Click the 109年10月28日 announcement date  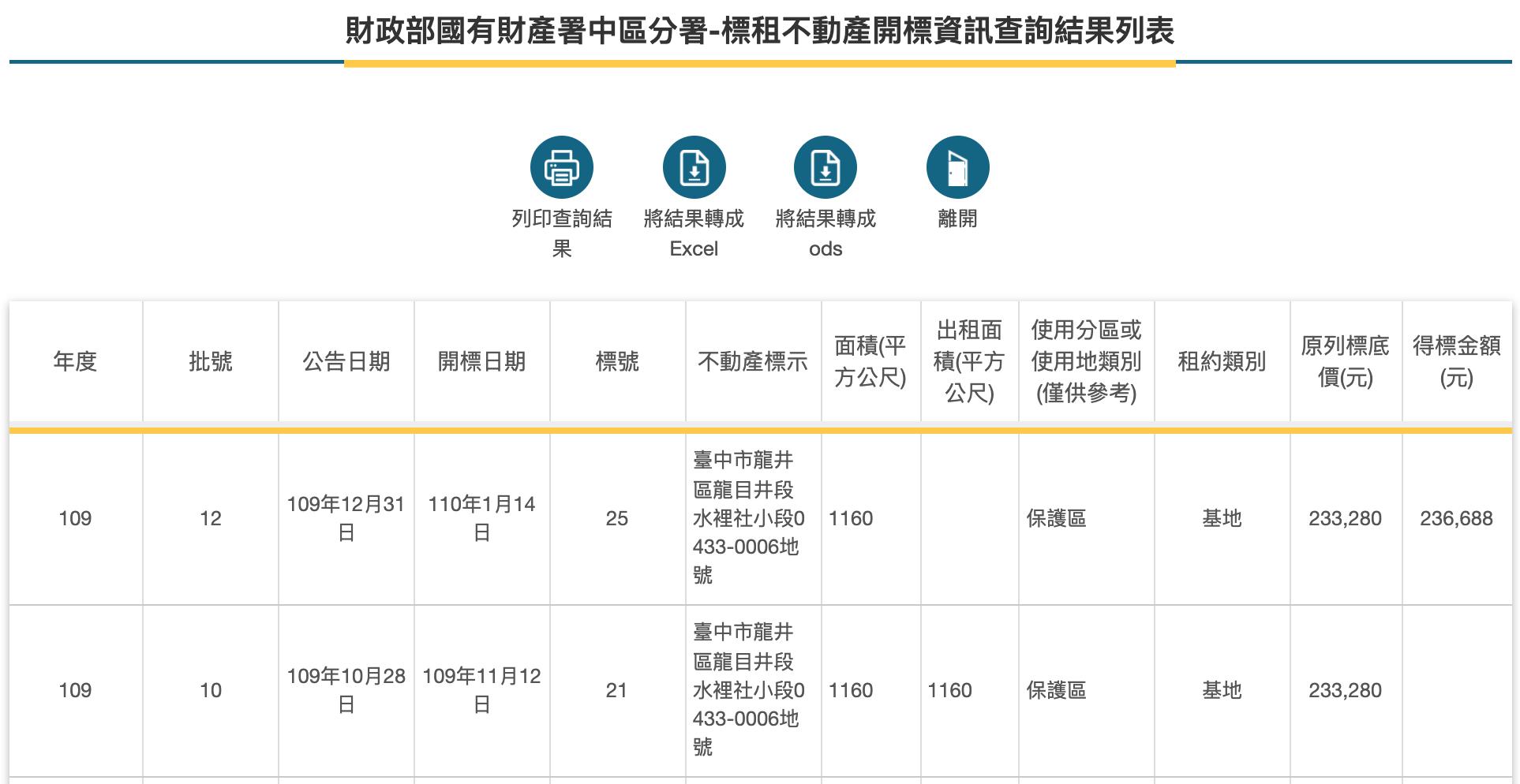tap(346, 690)
